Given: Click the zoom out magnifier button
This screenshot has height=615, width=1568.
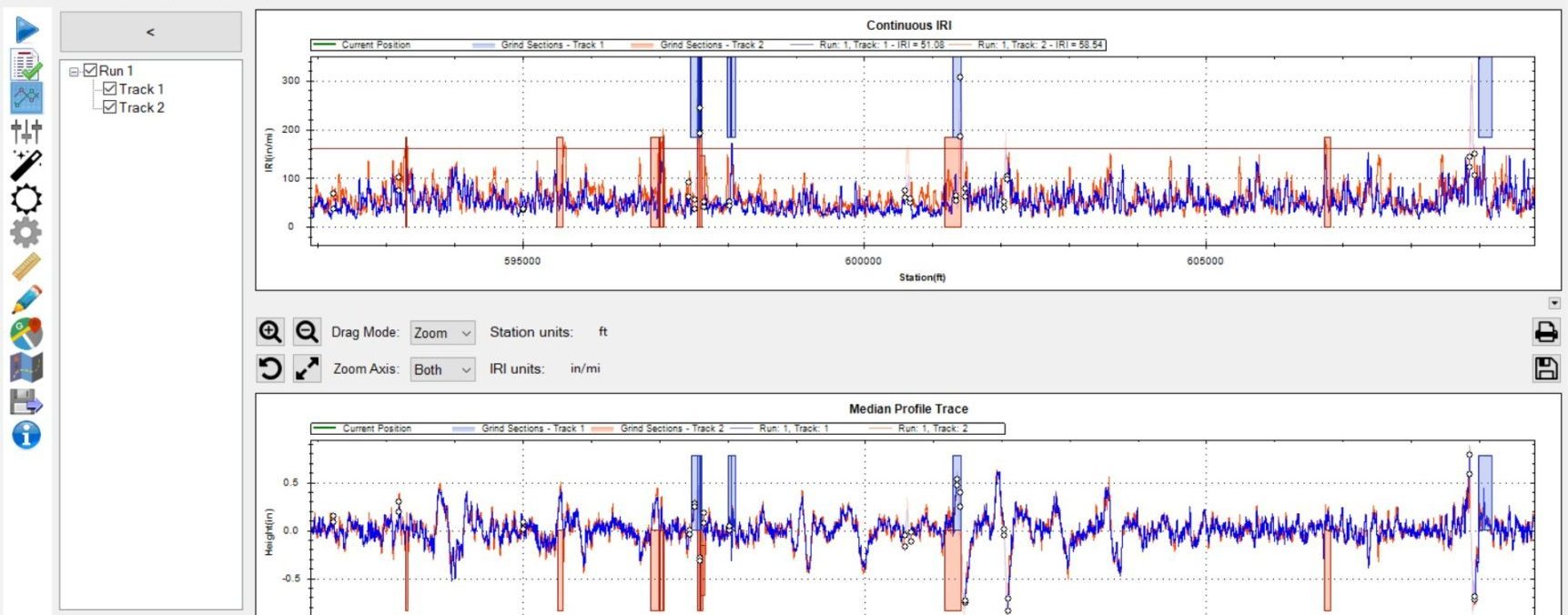Looking at the screenshot, I should pos(307,332).
